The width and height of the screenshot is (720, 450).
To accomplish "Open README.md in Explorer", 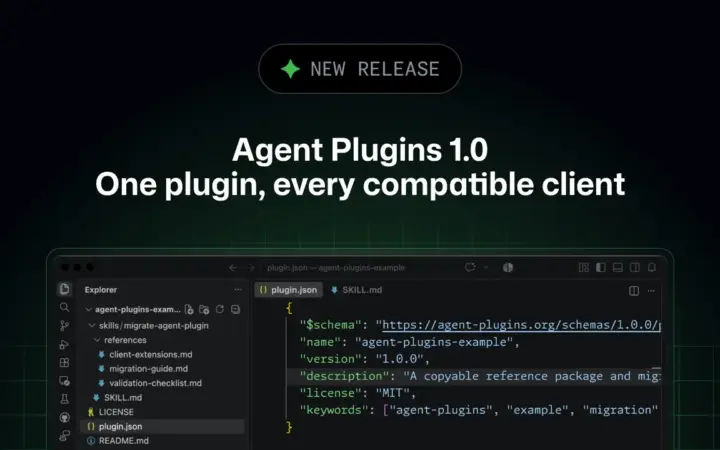I will pos(118,441).
